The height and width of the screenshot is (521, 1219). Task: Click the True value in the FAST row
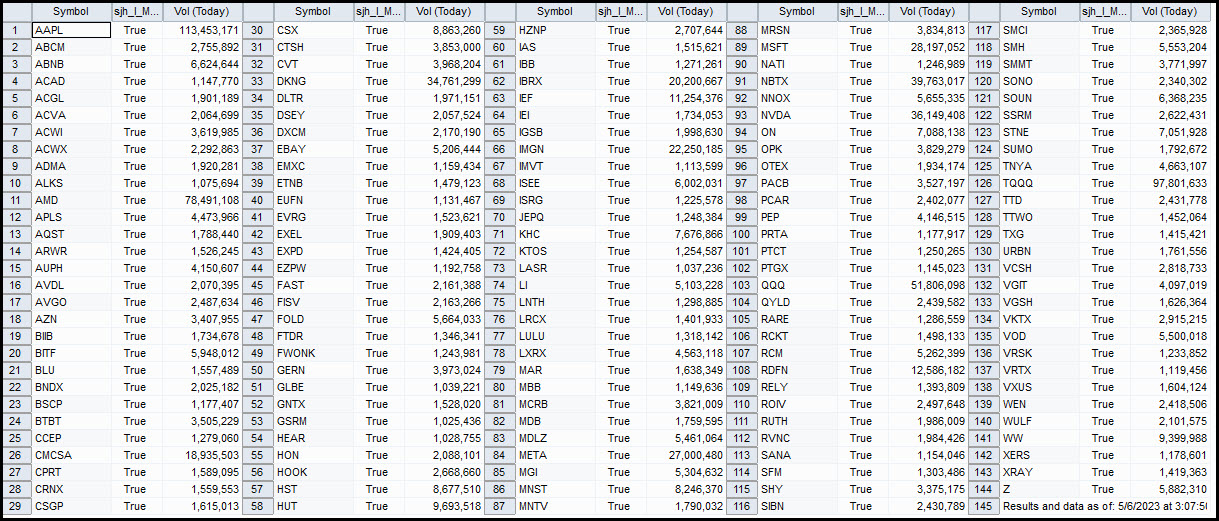tap(377, 285)
